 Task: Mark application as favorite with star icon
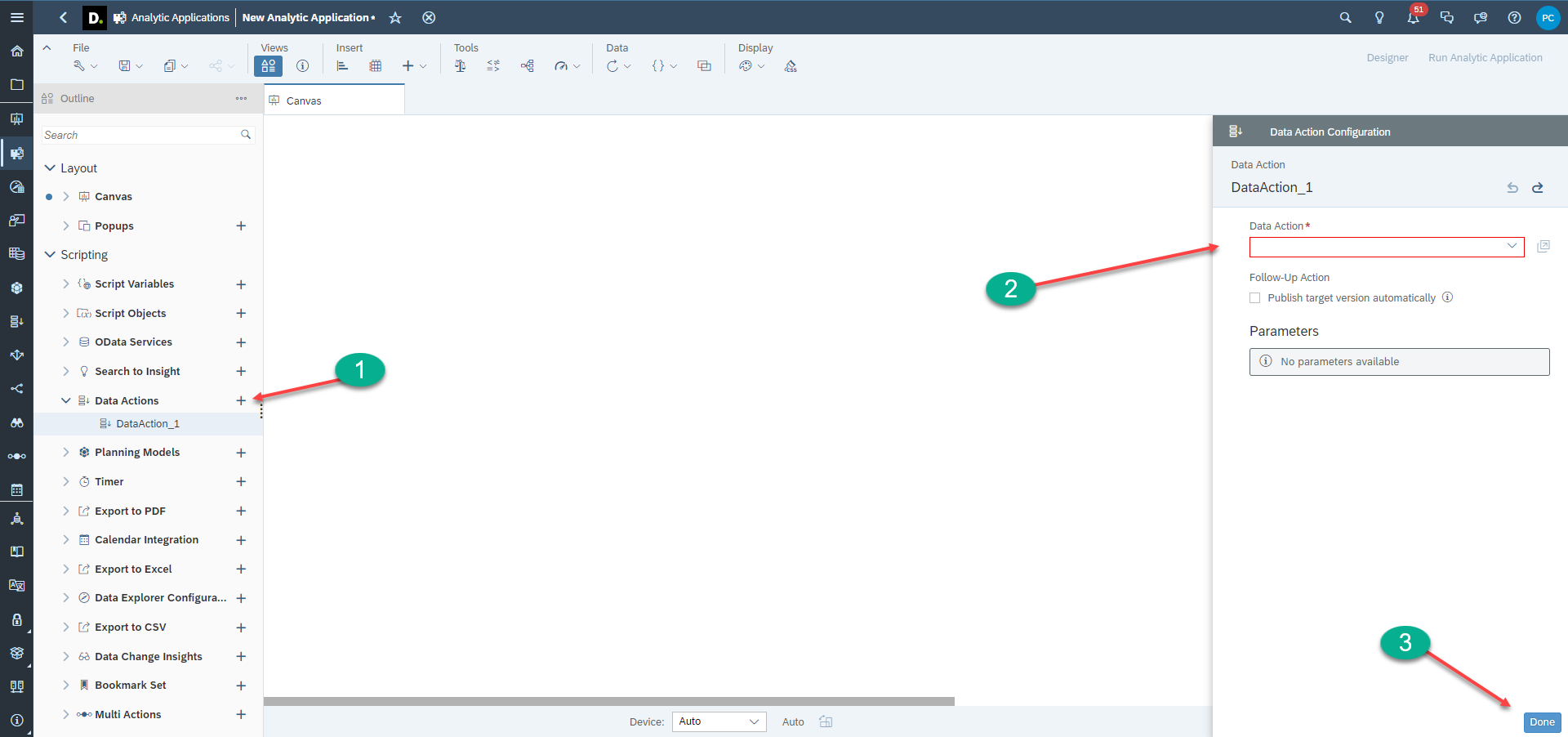coord(395,18)
